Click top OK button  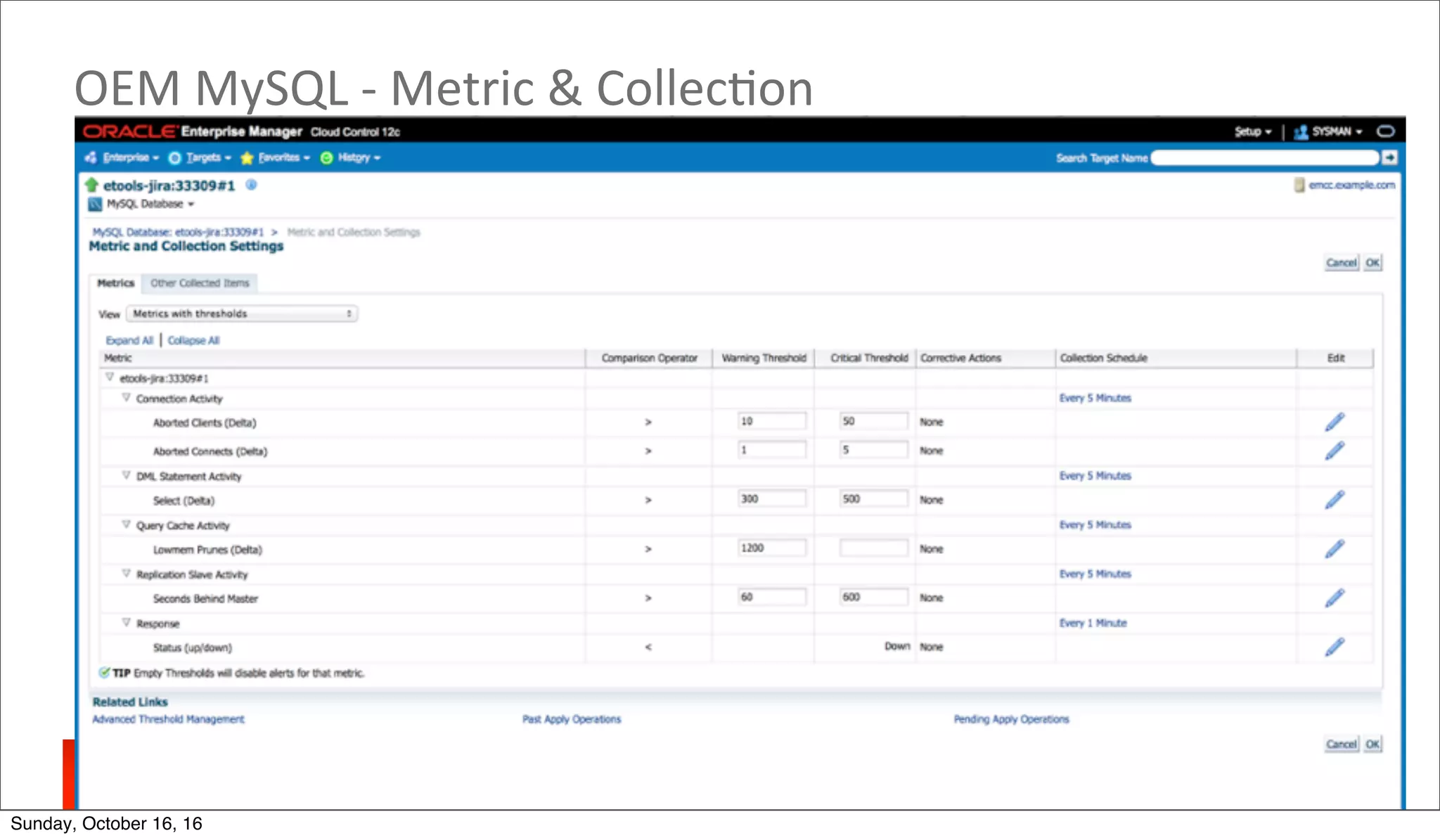tap(1372, 263)
